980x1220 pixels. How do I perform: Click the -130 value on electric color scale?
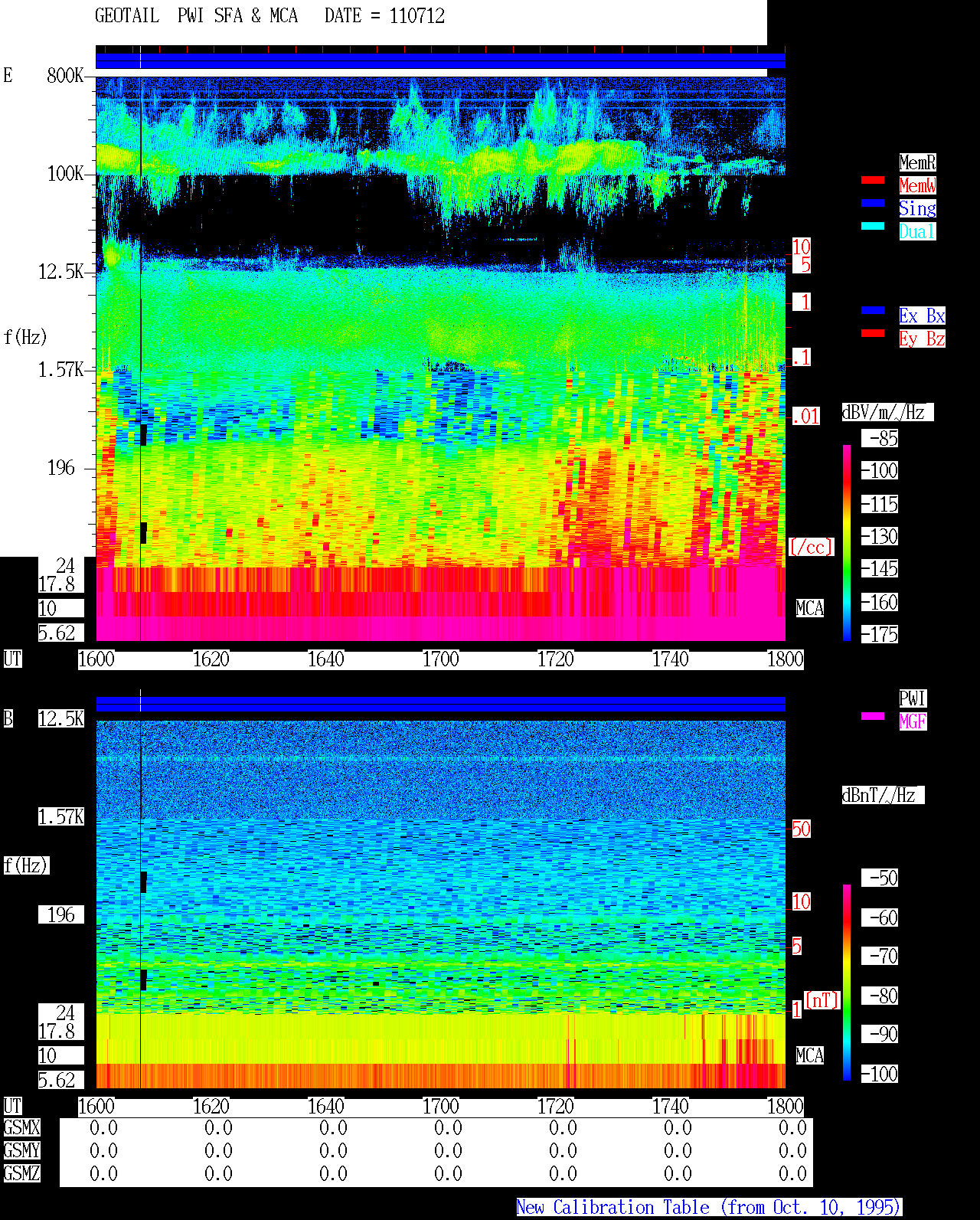pyautogui.click(x=880, y=536)
